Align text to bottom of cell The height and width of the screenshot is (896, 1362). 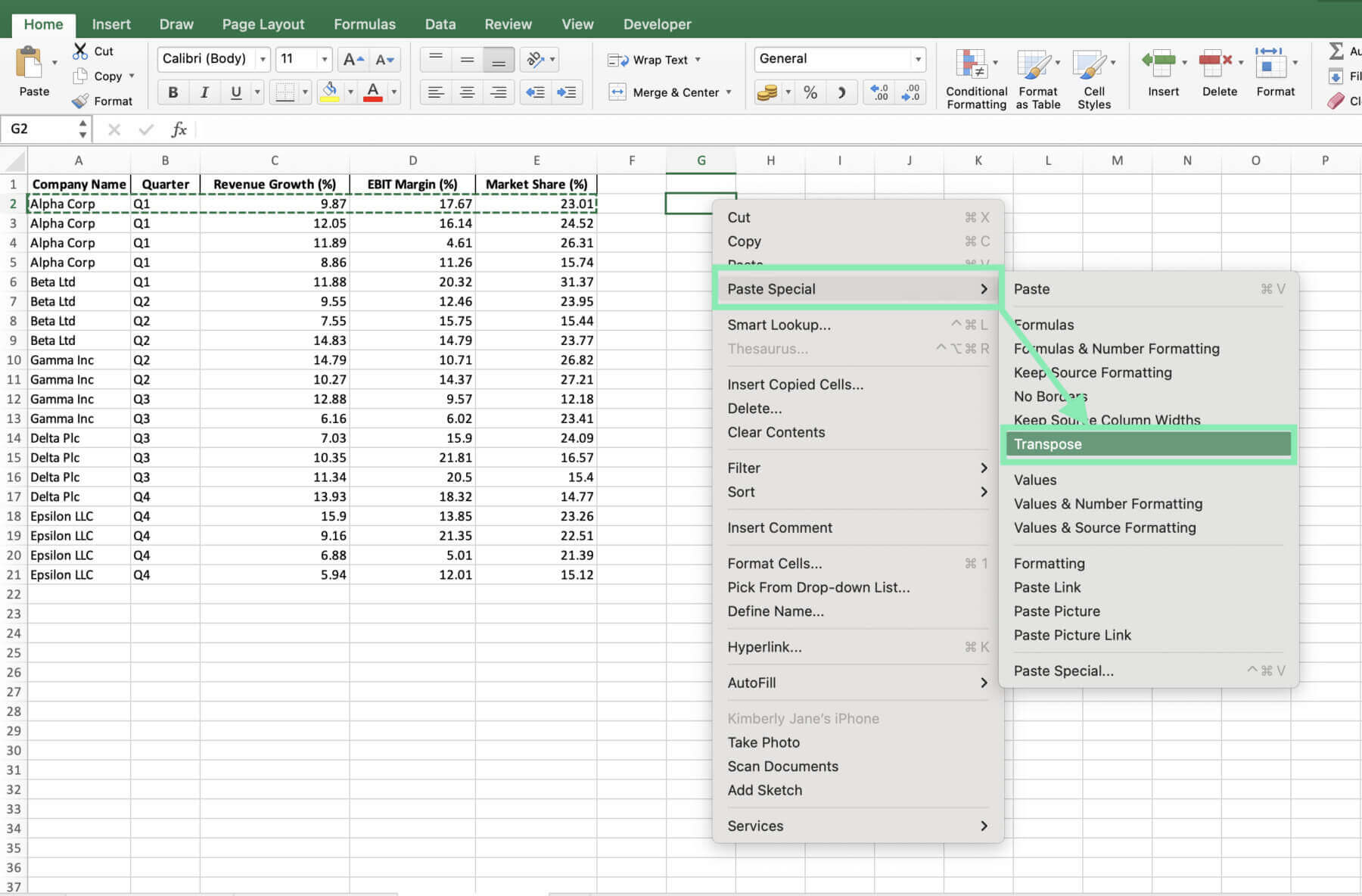498,59
